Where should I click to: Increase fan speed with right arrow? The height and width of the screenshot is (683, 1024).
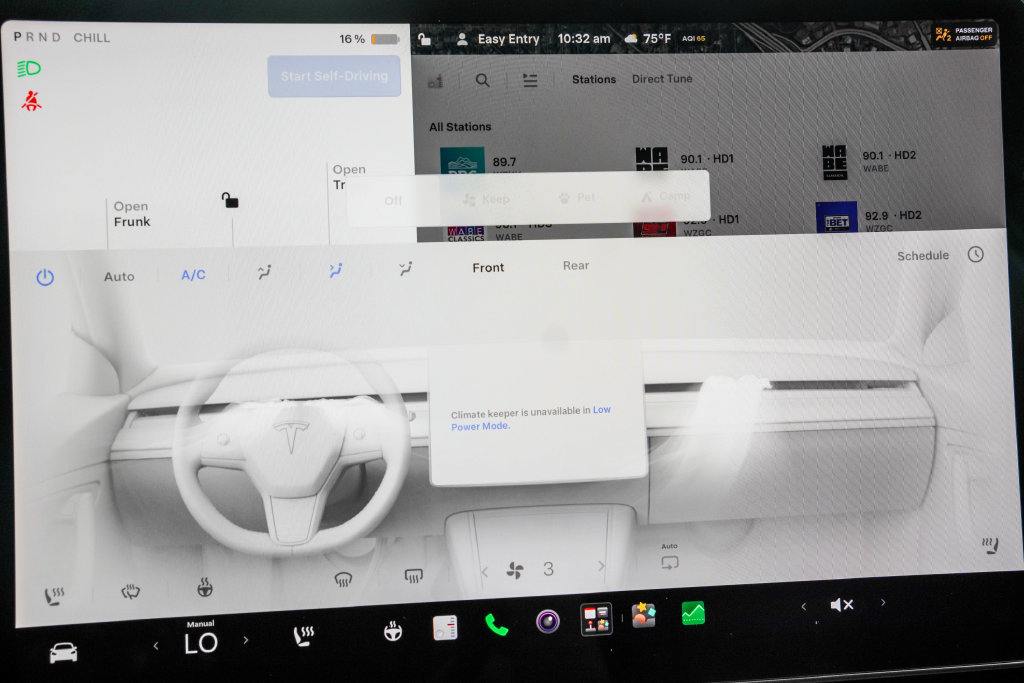[601, 567]
